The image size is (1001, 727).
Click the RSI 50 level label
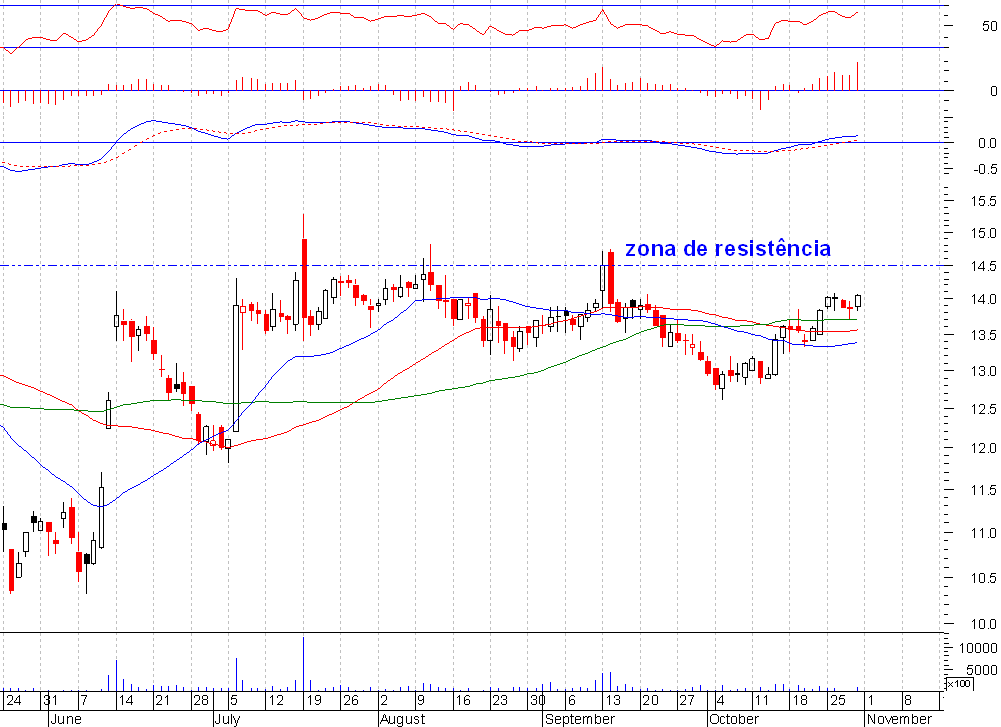pyautogui.click(x=990, y=26)
